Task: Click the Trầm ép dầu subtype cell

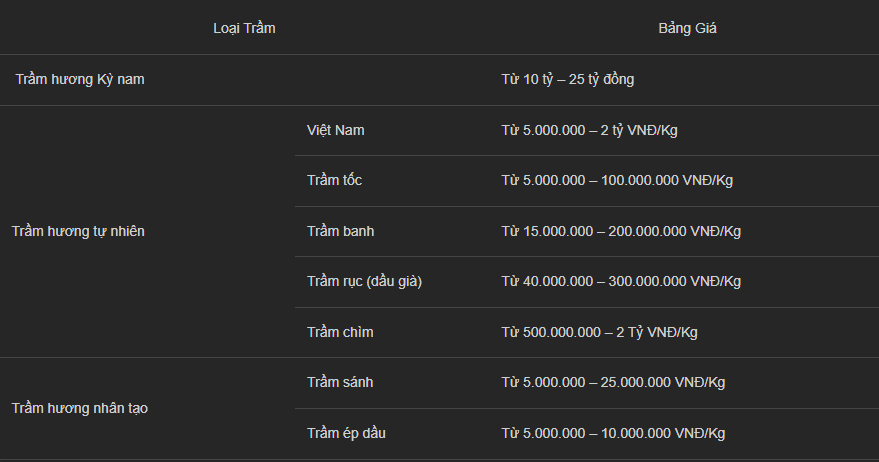Action: [346, 433]
